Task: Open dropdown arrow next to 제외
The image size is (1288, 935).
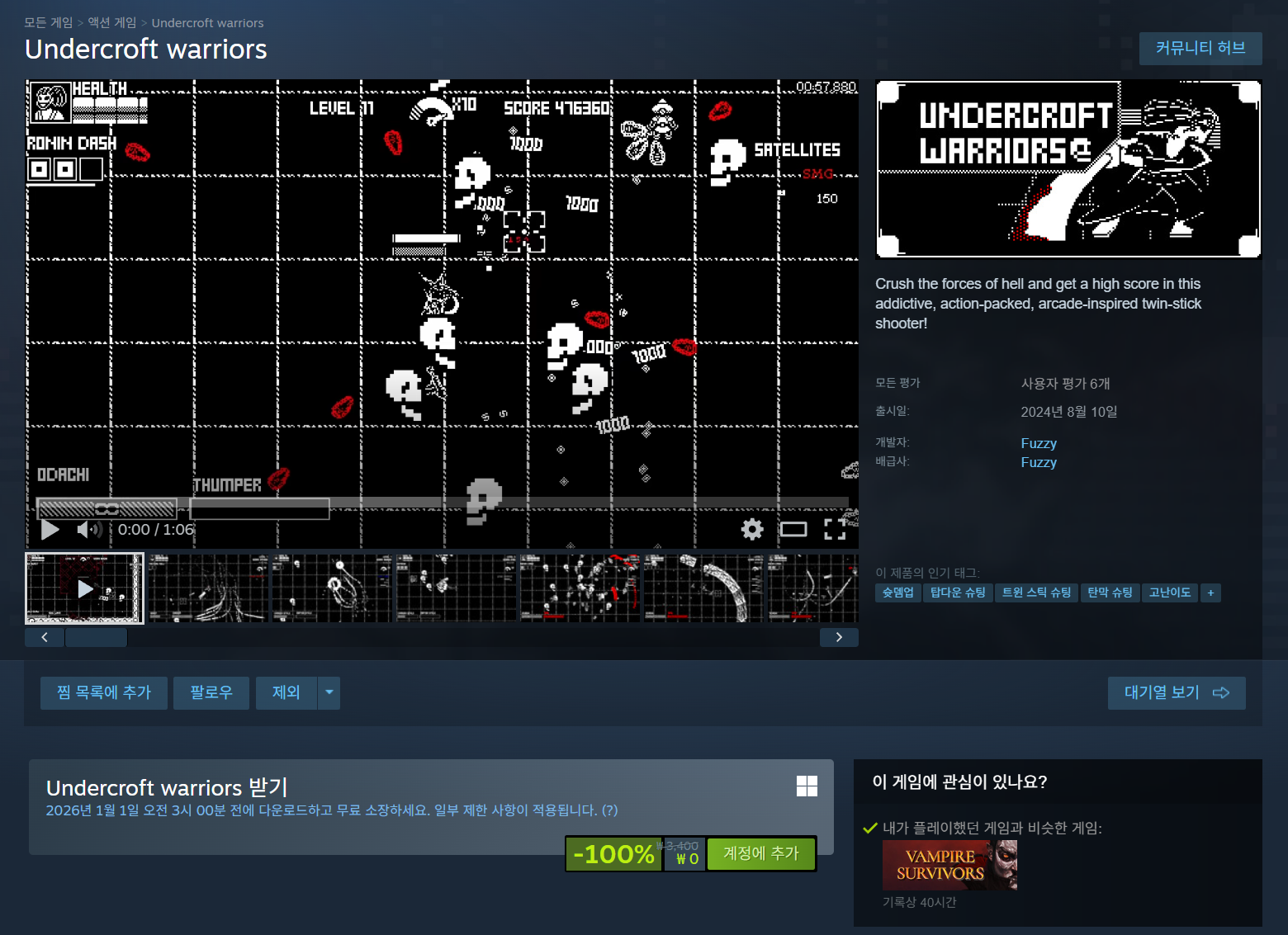Action: (329, 693)
